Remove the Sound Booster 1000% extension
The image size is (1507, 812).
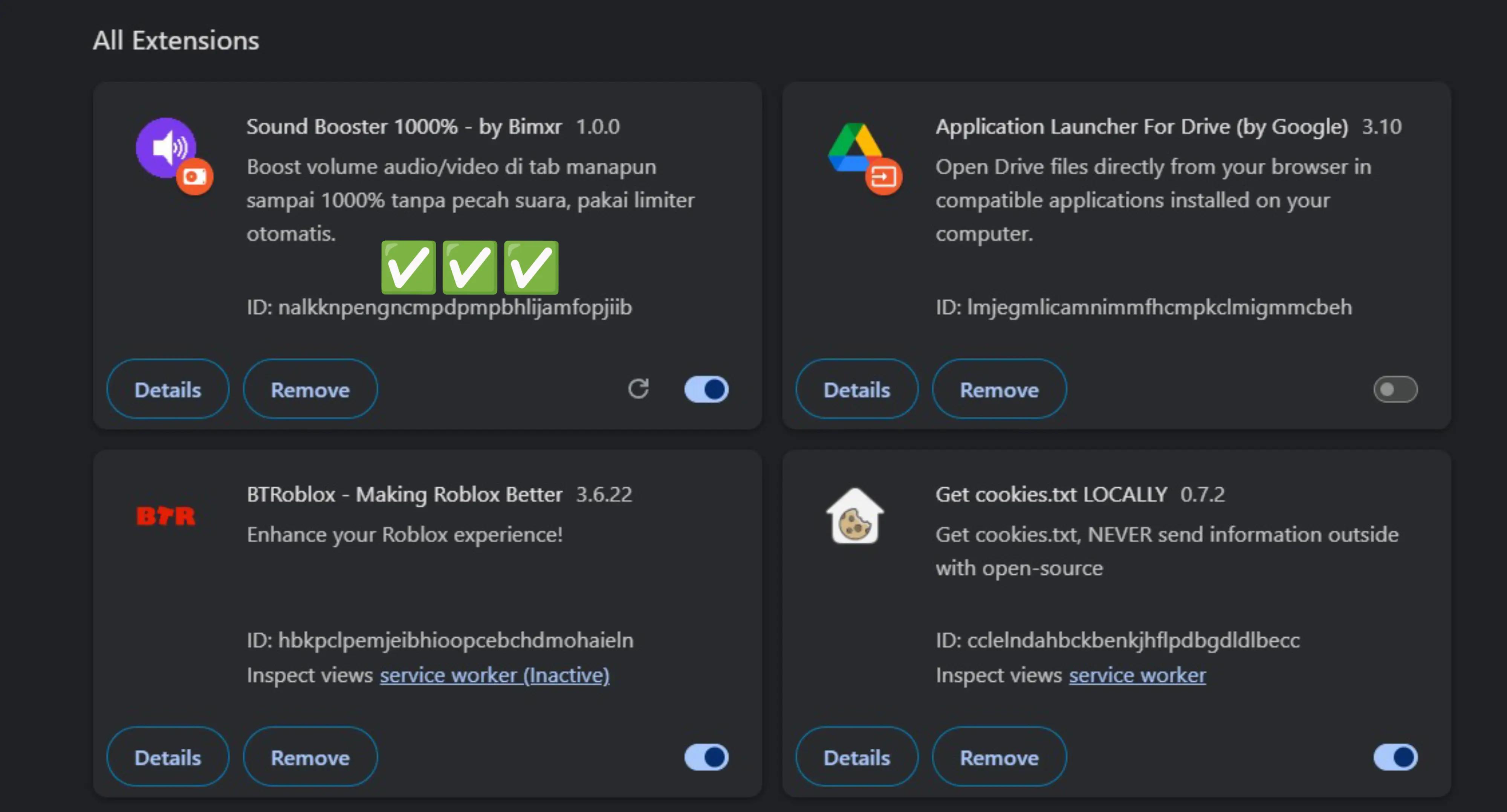[310, 389]
